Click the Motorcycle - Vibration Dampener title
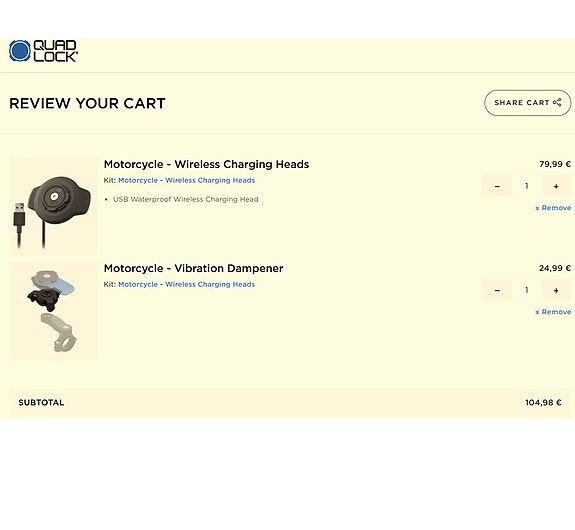Screen dimensions: 575x530 [x=193, y=268]
